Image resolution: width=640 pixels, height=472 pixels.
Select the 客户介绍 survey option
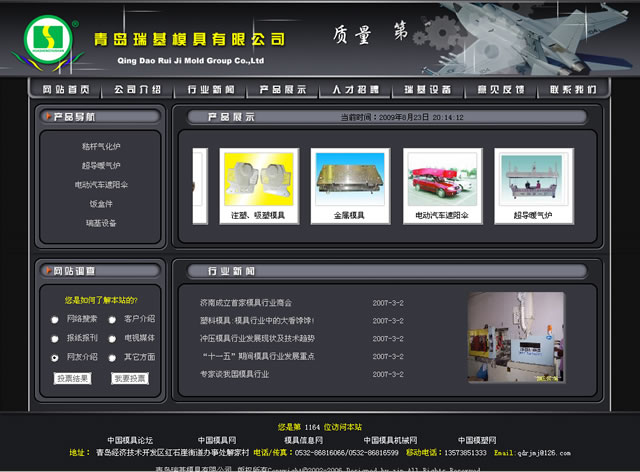[x=110, y=319]
